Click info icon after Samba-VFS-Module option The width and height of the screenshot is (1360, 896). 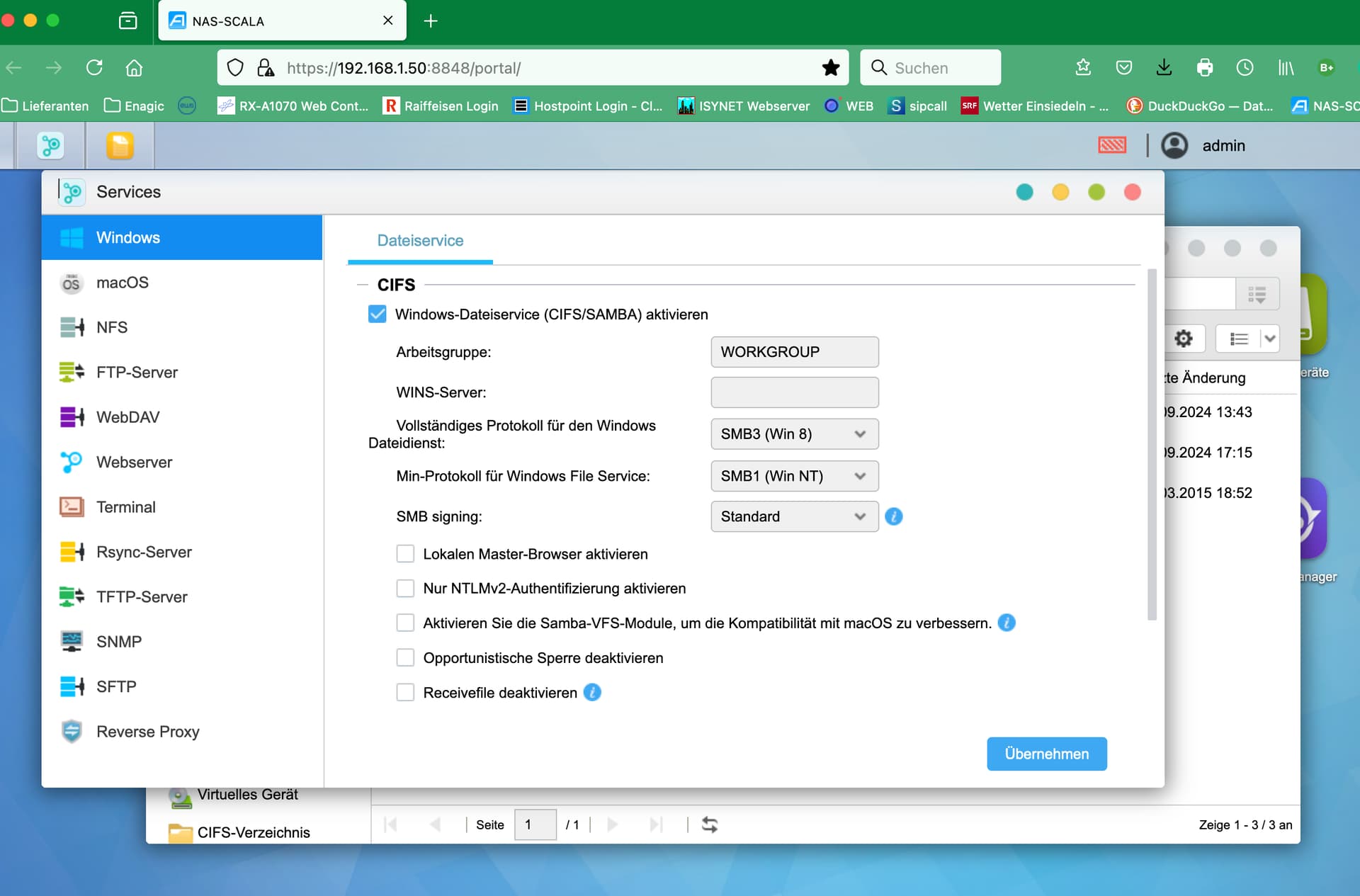pos(1007,623)
